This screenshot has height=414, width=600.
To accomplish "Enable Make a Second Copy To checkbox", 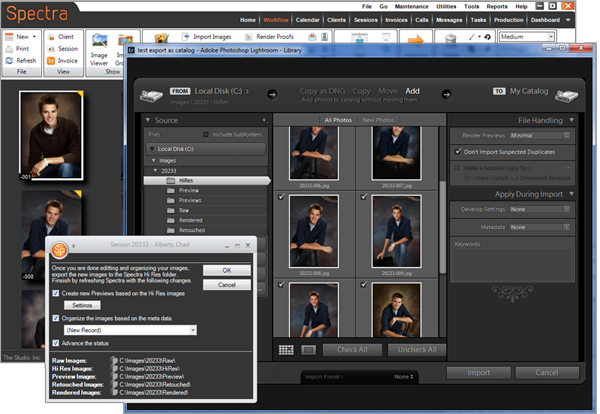I will pyautogui.click(x=457, y=168).
